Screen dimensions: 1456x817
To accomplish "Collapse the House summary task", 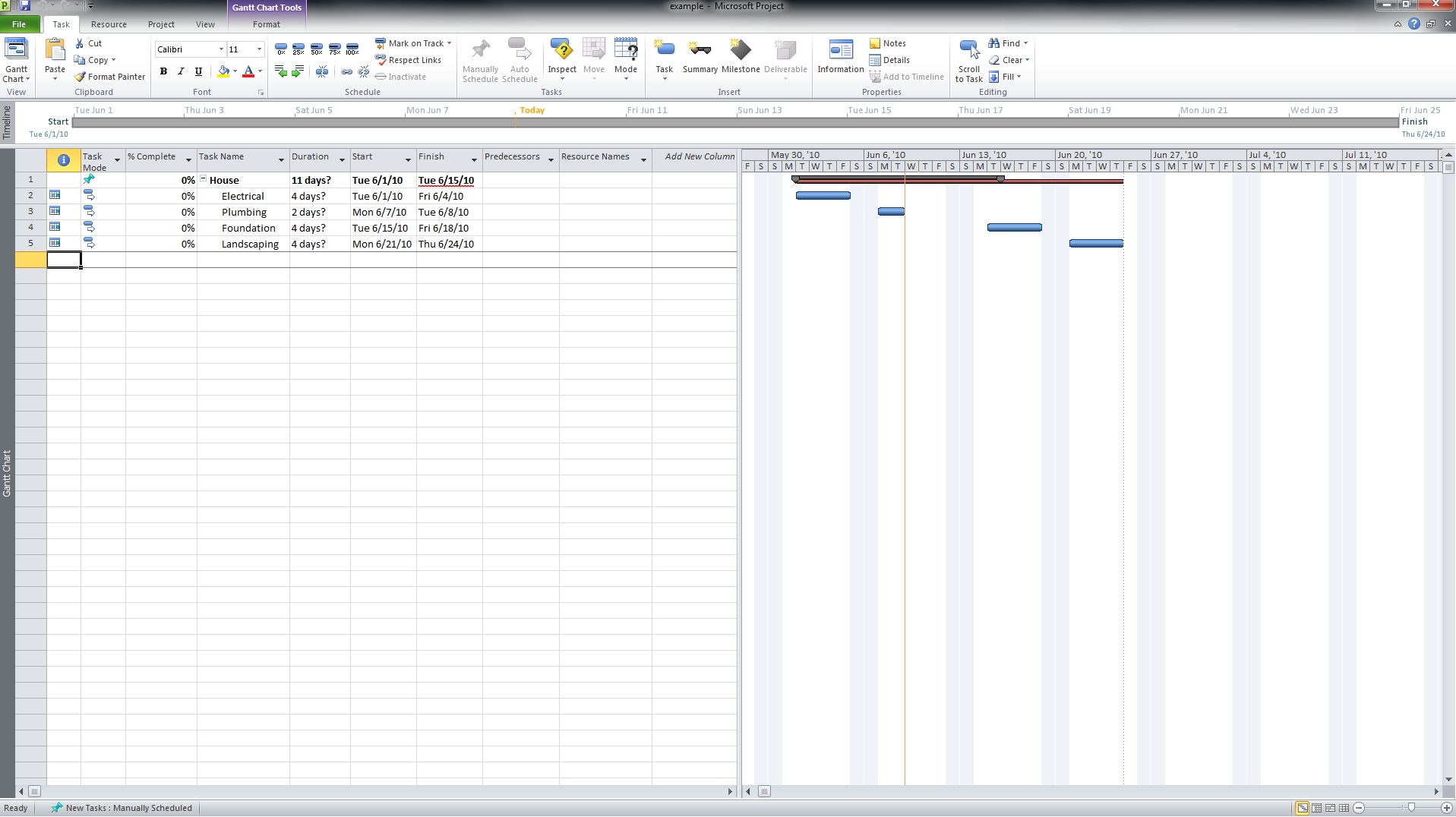I will pyautogui.click(x=204, y=180).
